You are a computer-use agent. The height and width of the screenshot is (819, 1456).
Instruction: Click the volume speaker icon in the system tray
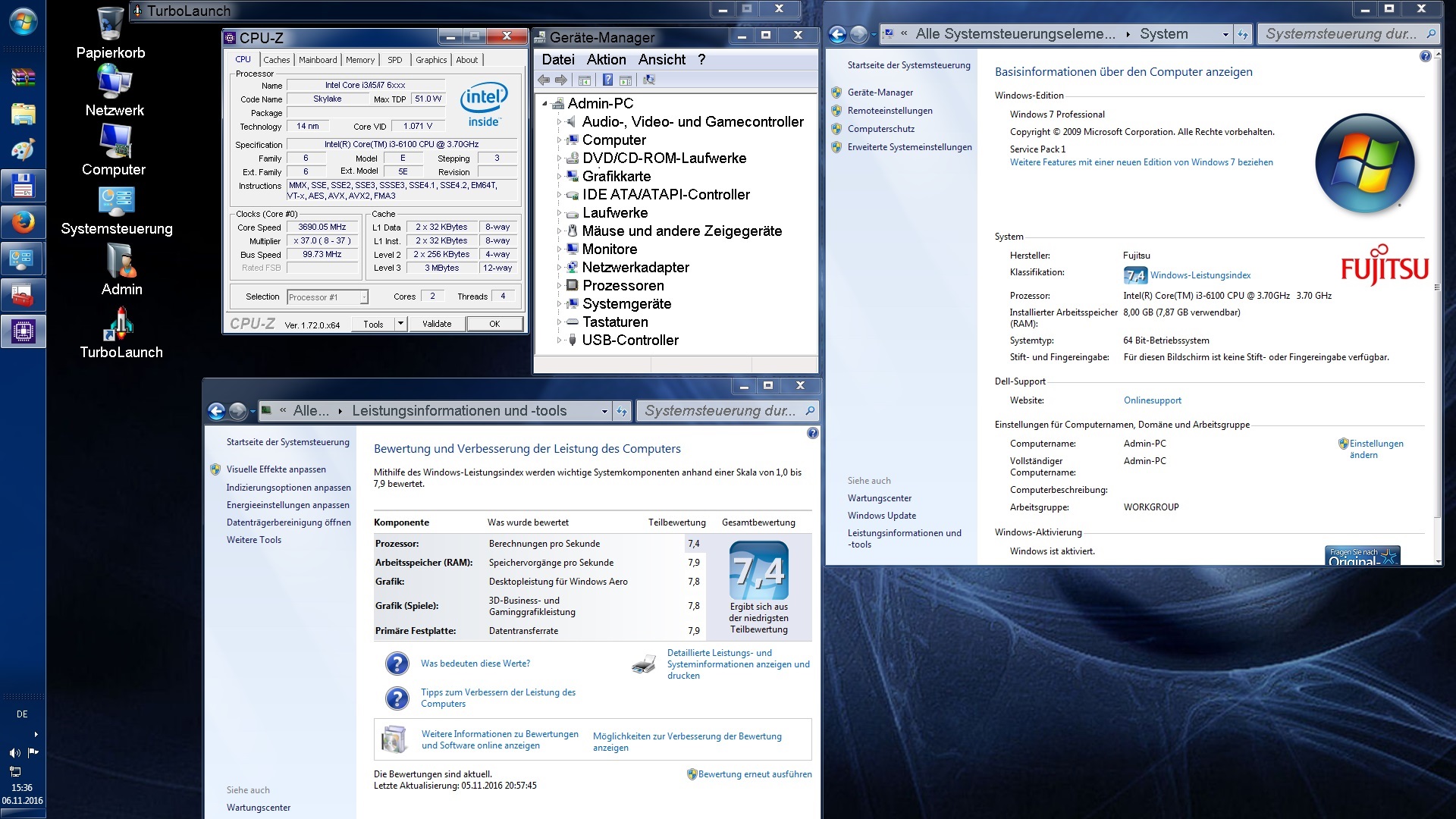(14, 753)
